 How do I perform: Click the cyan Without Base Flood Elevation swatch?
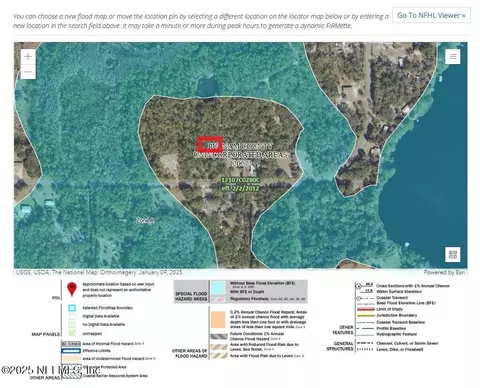(218, 288)
